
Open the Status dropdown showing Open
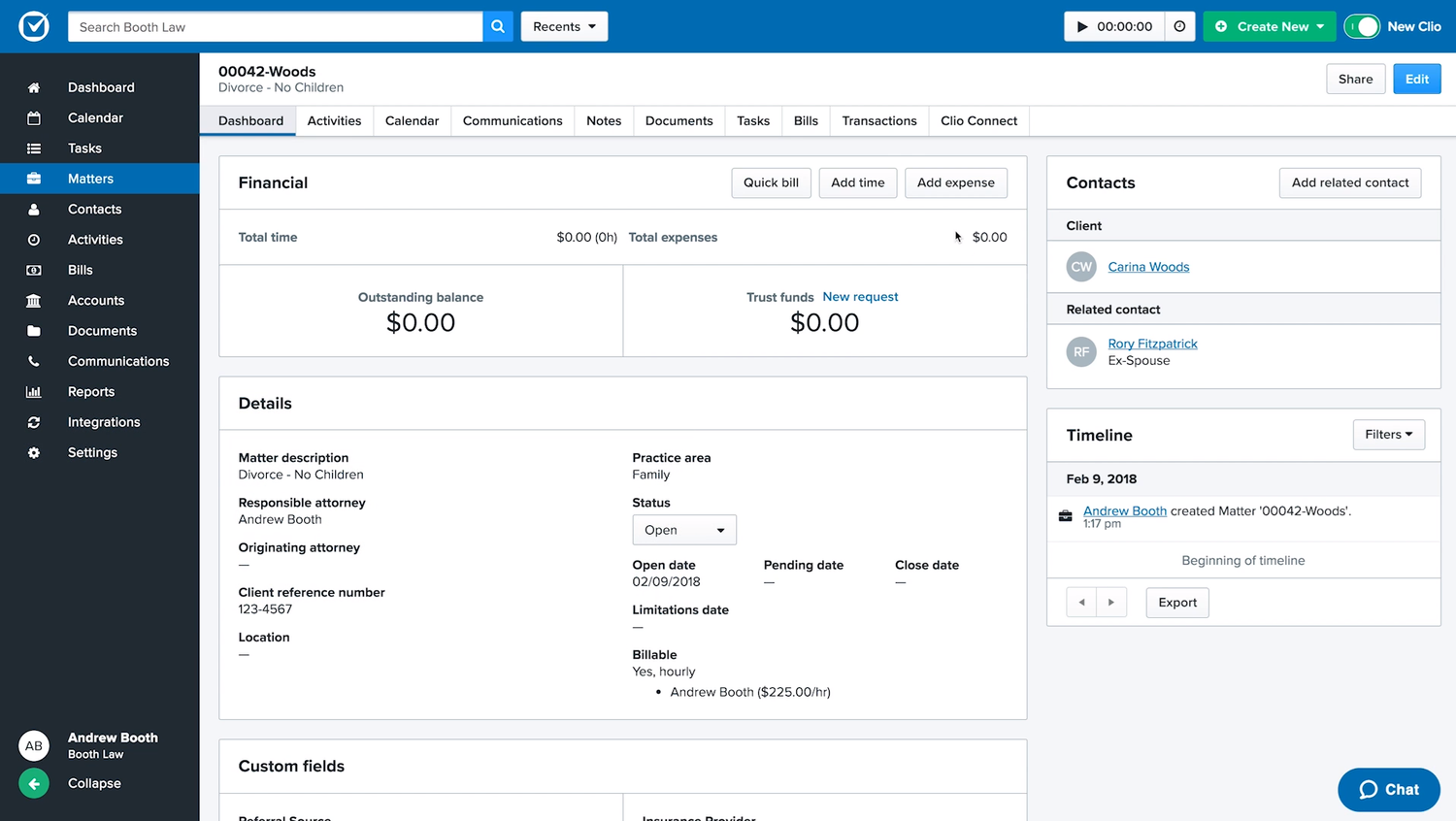tap(684, 530)
